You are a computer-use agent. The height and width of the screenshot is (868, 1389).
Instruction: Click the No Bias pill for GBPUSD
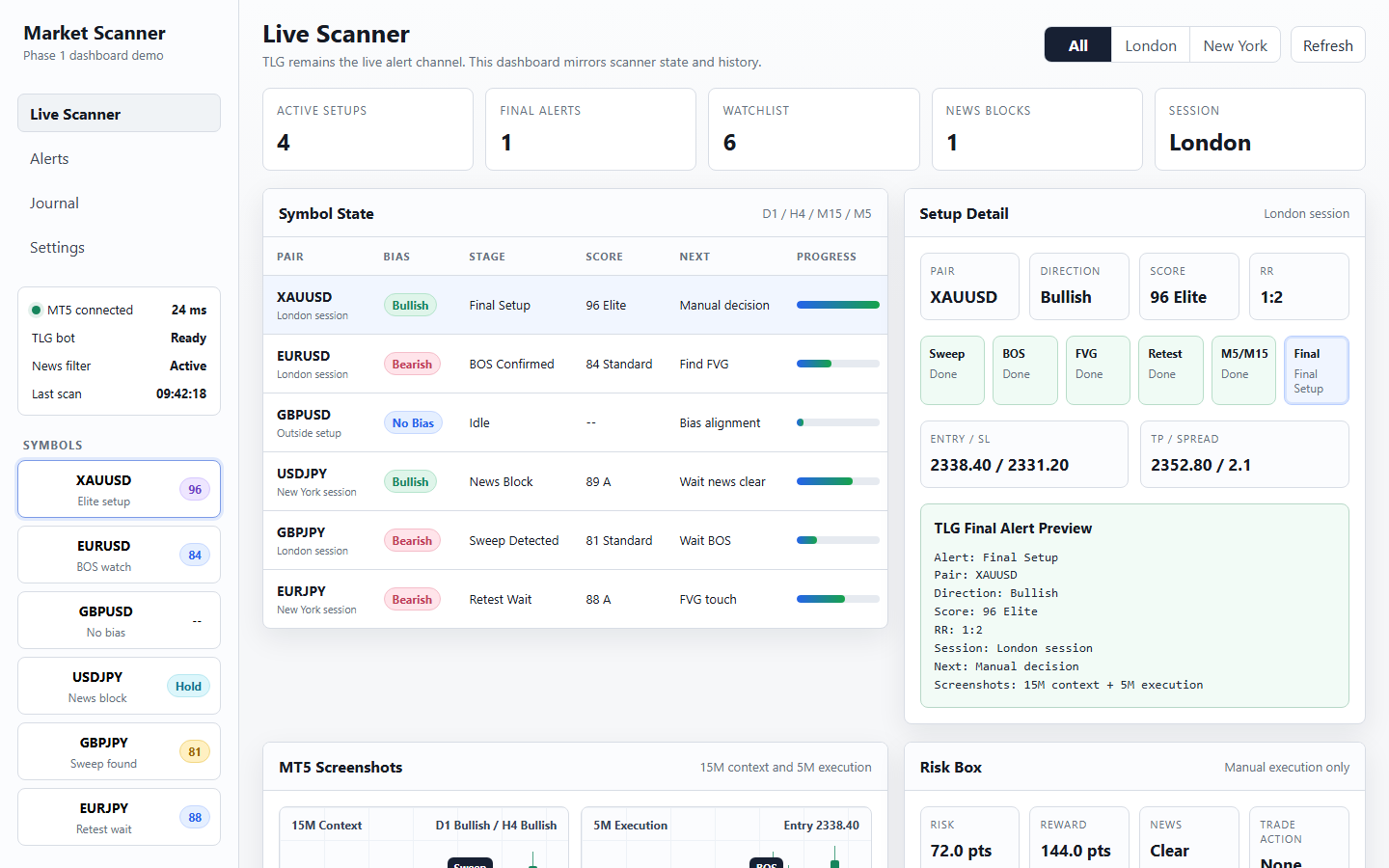pos(413,422)
